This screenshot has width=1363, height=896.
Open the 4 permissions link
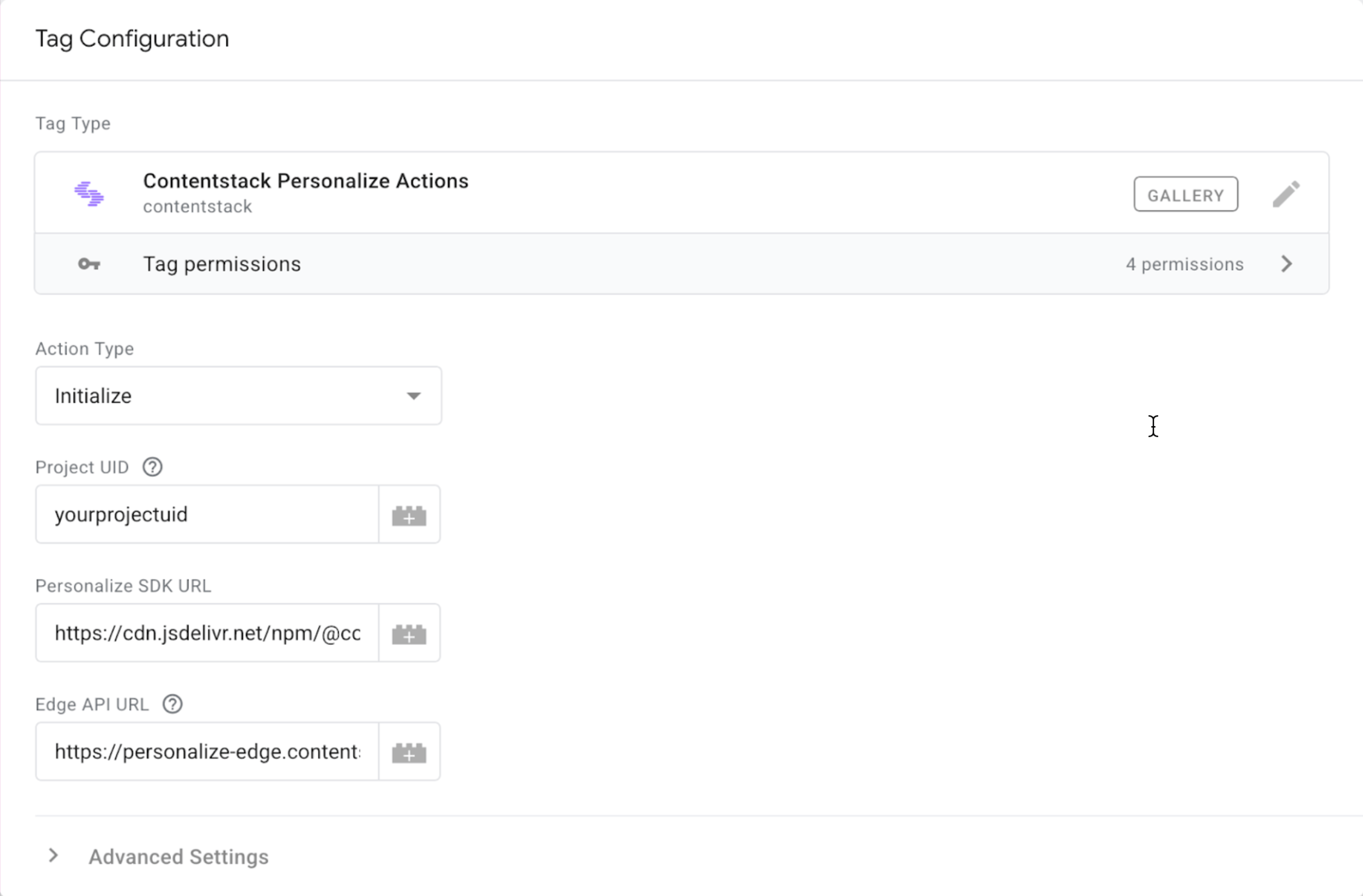(x=1184, y=264)
